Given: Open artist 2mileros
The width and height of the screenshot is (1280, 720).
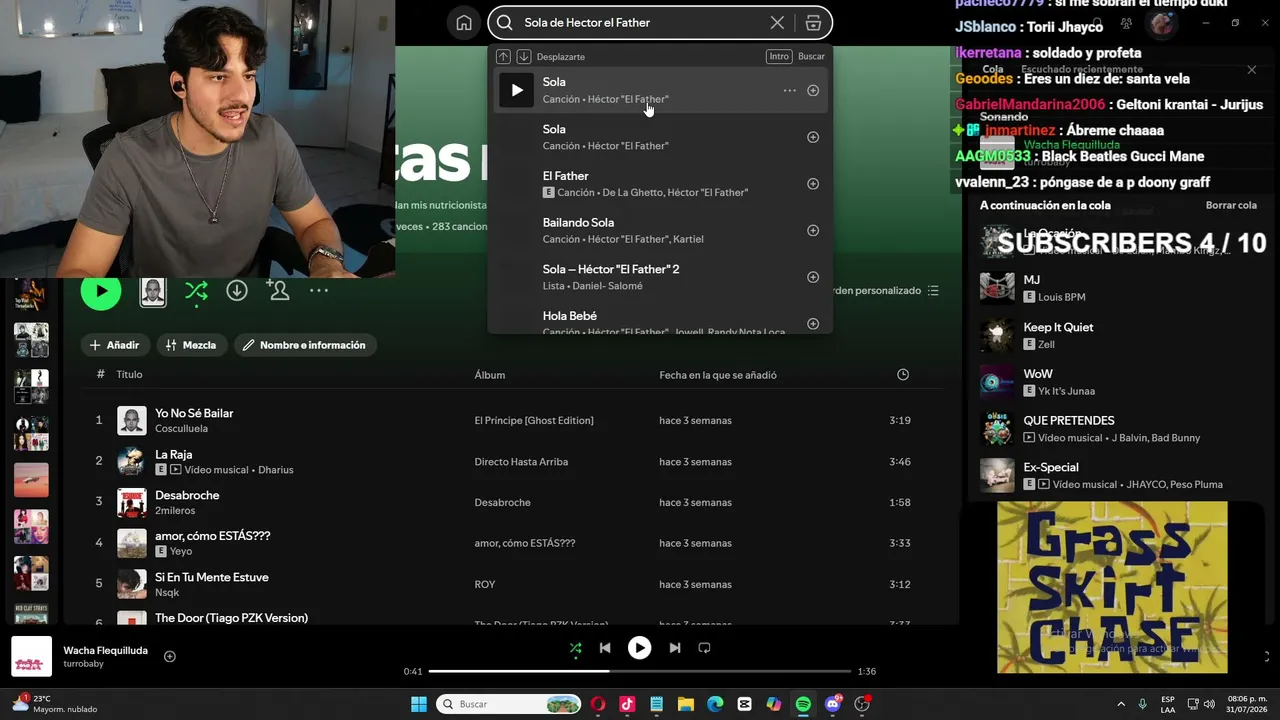Looking at the screenshot, I should pos(176,511).
